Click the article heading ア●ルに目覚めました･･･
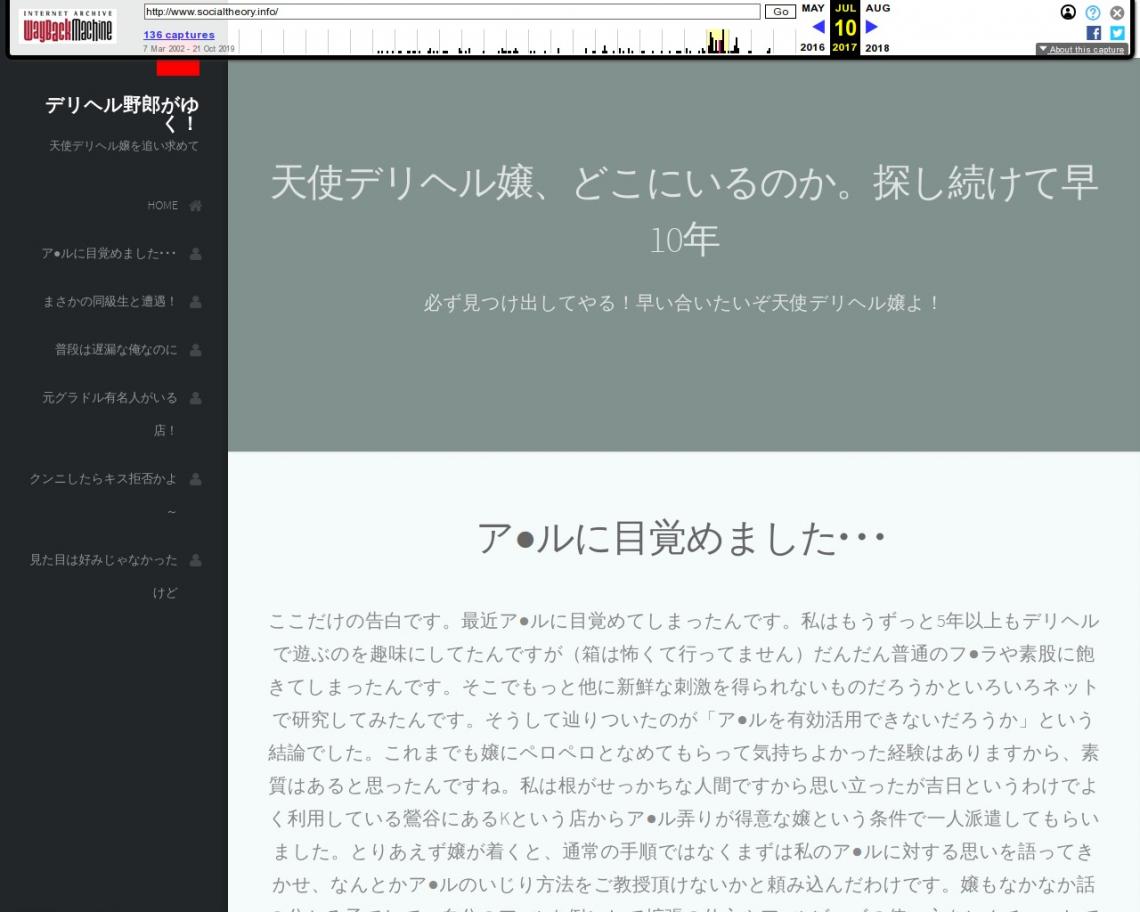The image size is (1140, 912). [683, 539]
